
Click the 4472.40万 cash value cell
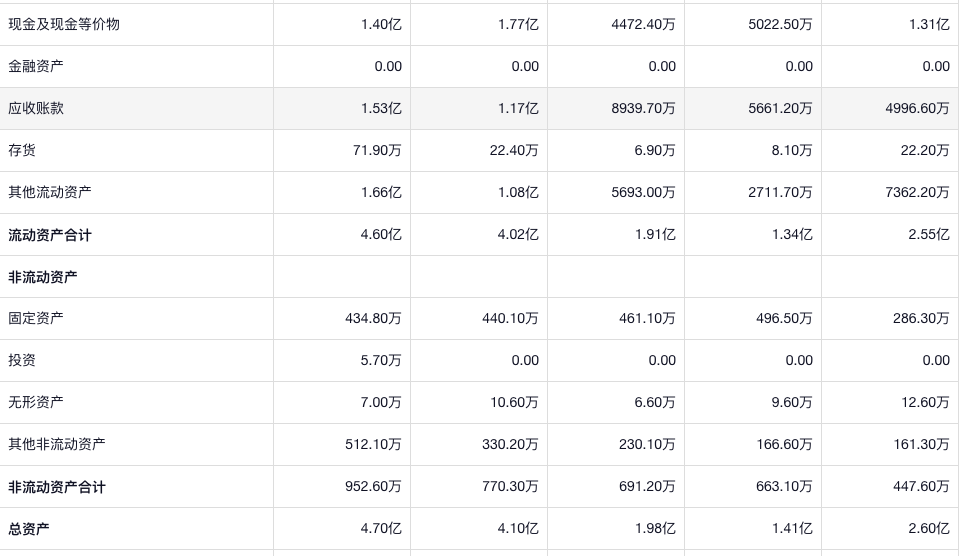coord(643,24)
